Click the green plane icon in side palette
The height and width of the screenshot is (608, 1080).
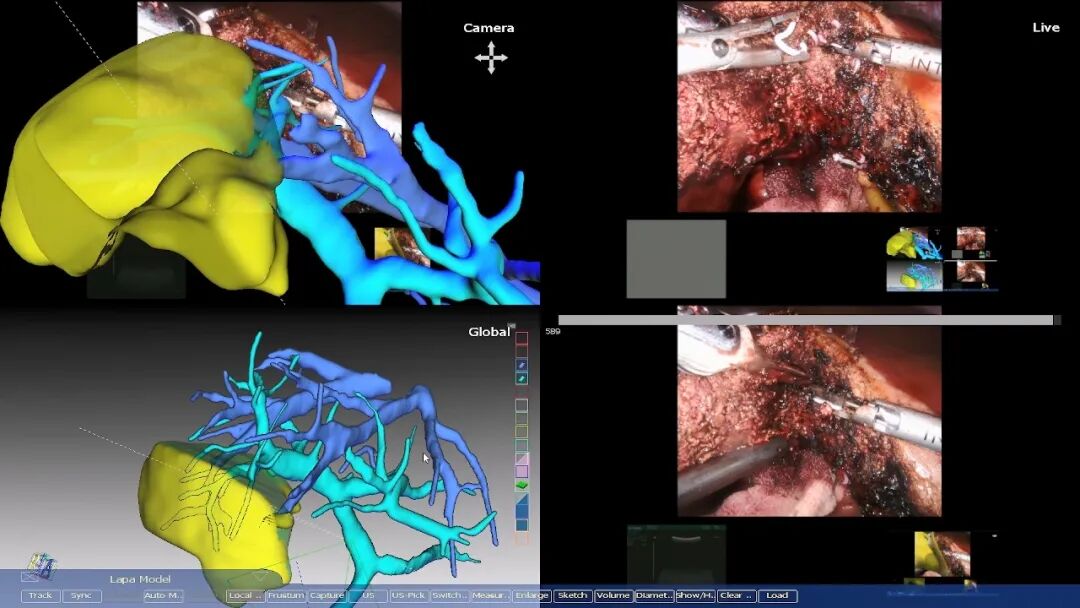point(521,485)
